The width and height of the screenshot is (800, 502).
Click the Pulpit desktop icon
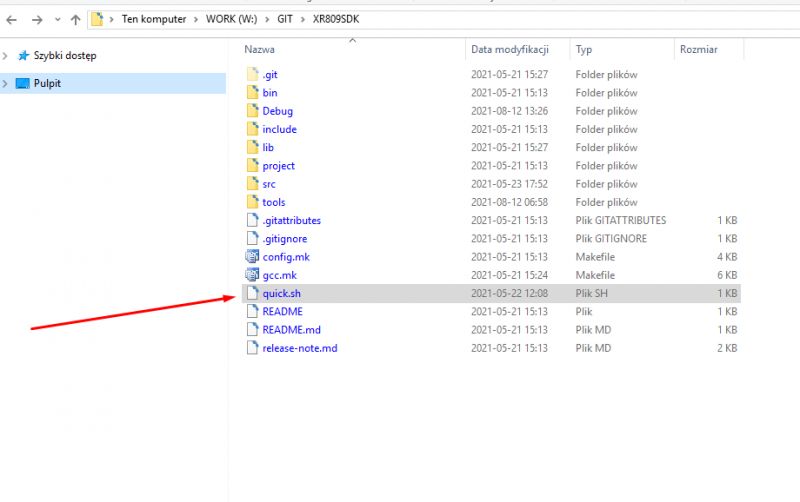point(22,83)
